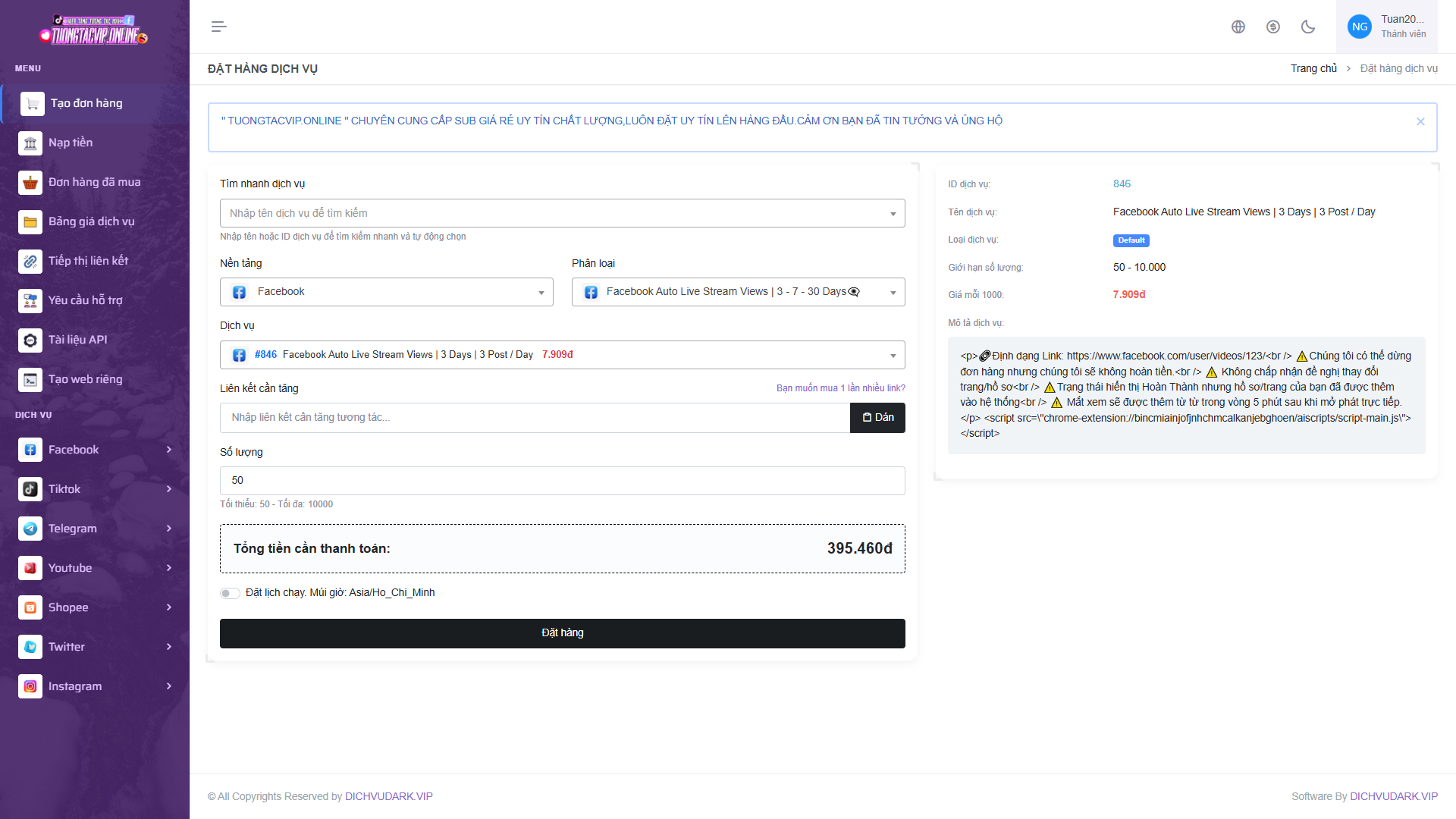Click the Youtube icon in sidebar
The width and height of the screenshot is (1456, 819).
(30, 568)
